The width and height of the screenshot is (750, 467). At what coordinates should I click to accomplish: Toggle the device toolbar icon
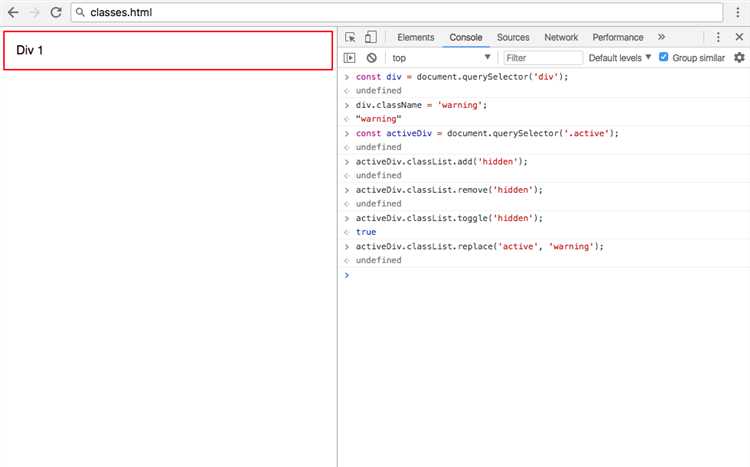[x=370, y=37]
